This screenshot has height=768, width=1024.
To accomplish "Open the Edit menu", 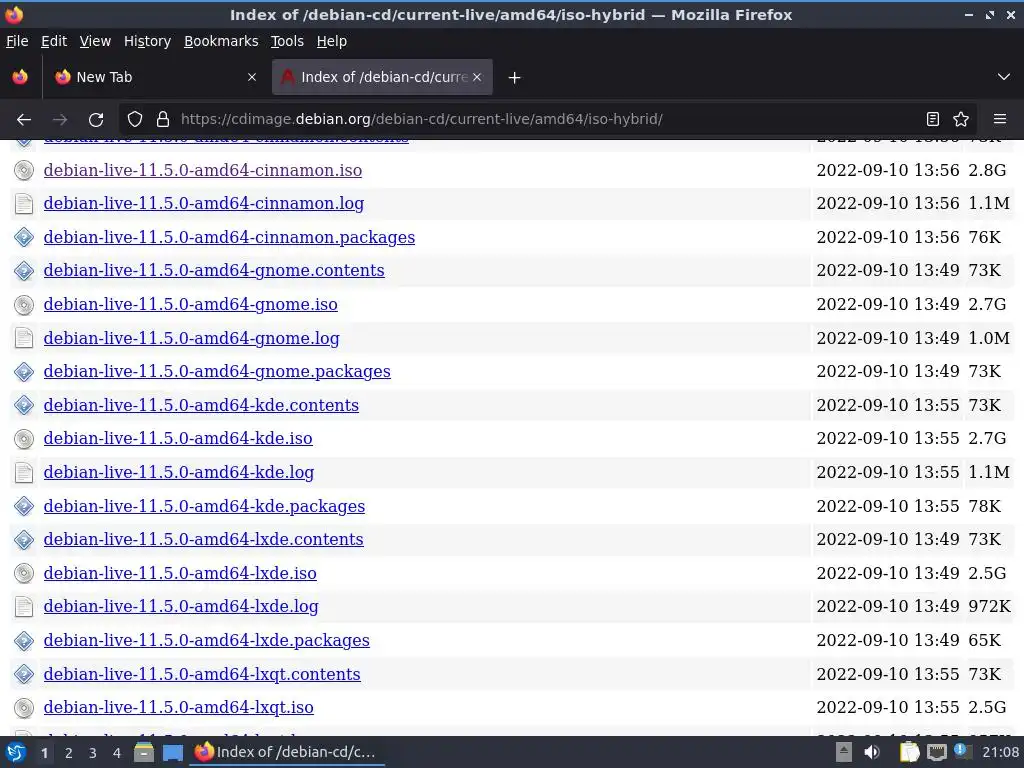I will 54,41.
